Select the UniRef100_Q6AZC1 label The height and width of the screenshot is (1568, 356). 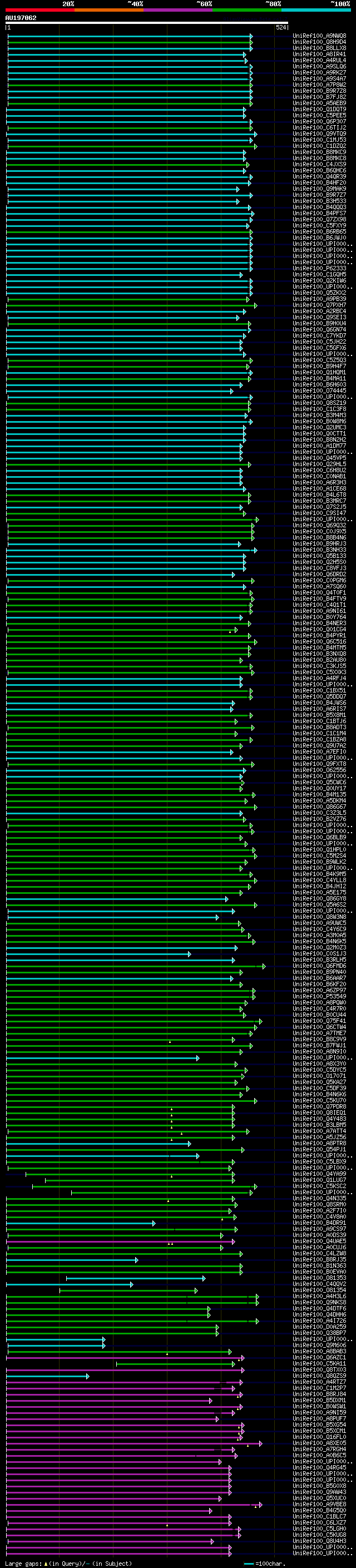coord(319,1357)
